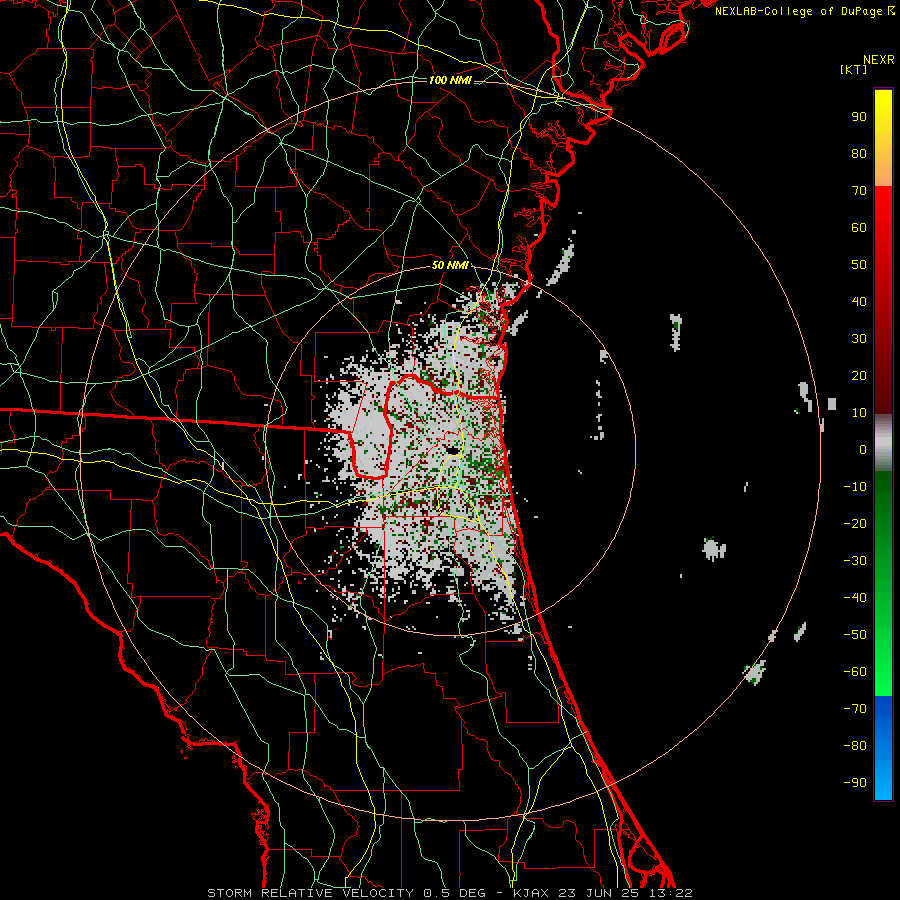
Task: Click the Storm Relative Velocity caption at bottom
Action: (449, 893)
